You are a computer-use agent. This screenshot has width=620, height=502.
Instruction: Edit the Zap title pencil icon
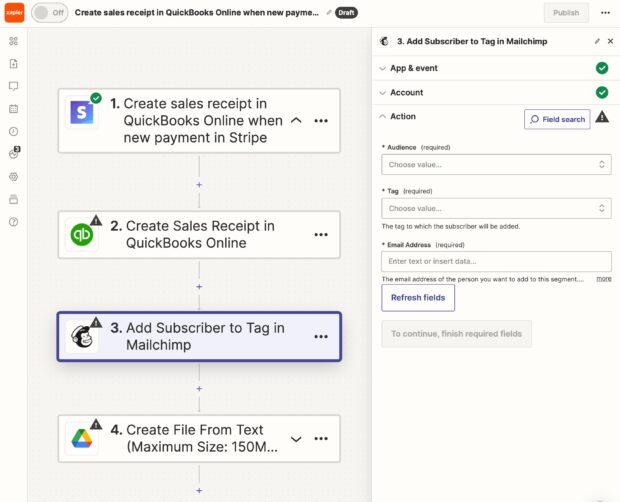[329, 13]
